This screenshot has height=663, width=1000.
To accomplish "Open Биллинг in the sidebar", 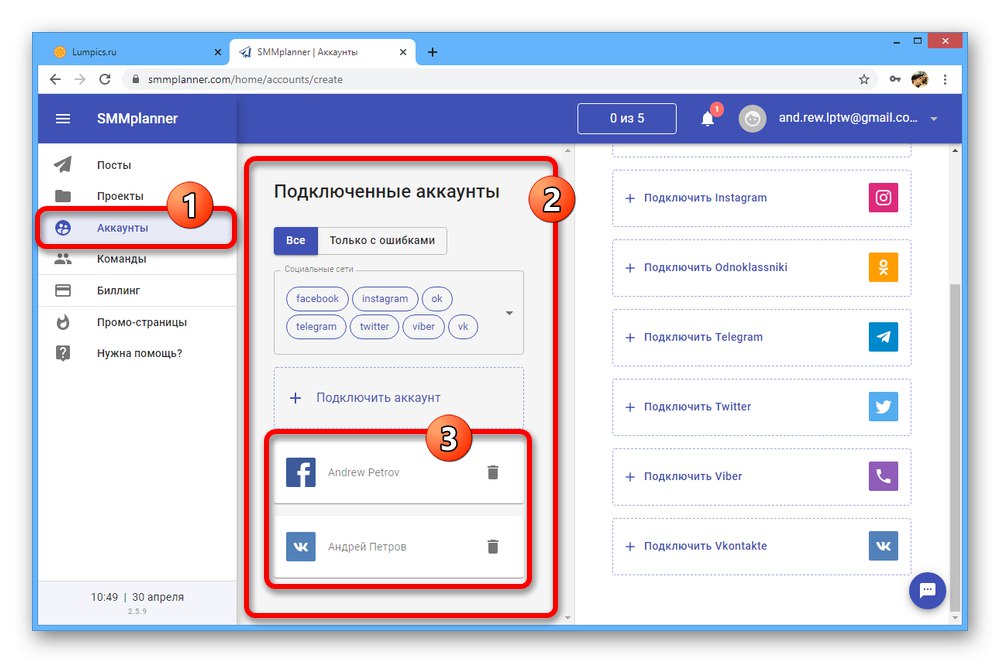I will [x=137, y=291].
